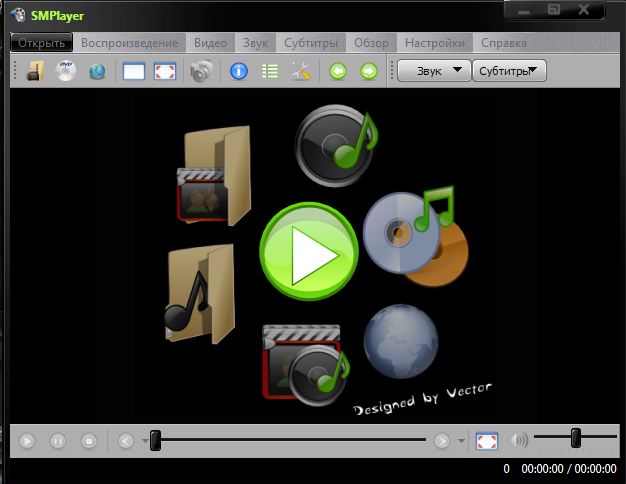Mute audio with the speaker icon

tap(519, 440)
